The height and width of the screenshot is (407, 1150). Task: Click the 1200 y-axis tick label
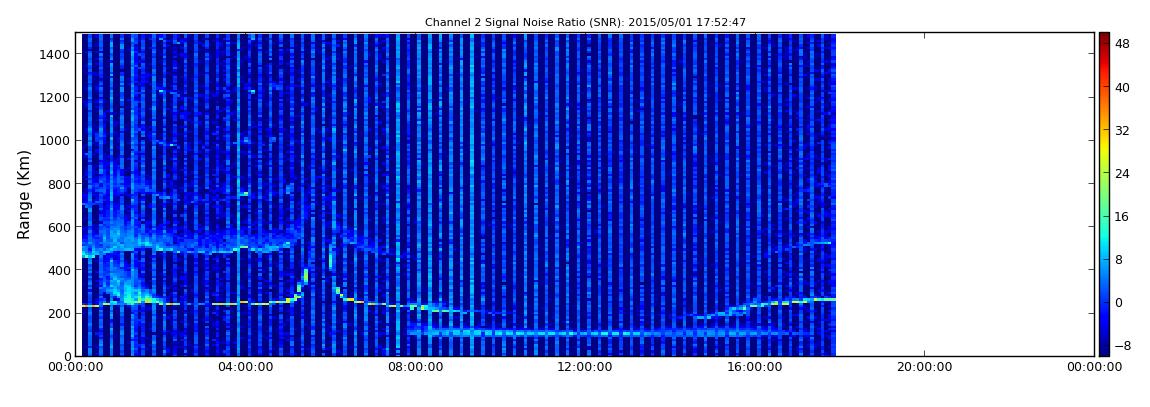coord(56,98)
